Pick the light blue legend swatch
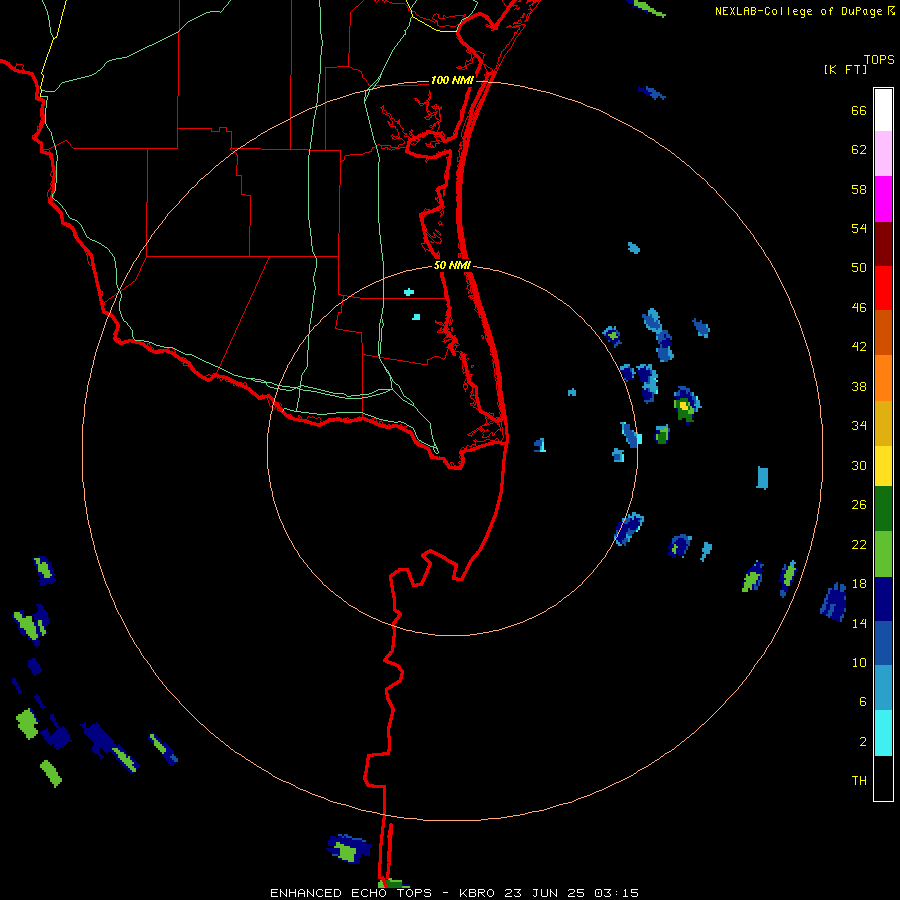900x900 pixels. coord(883,688)
